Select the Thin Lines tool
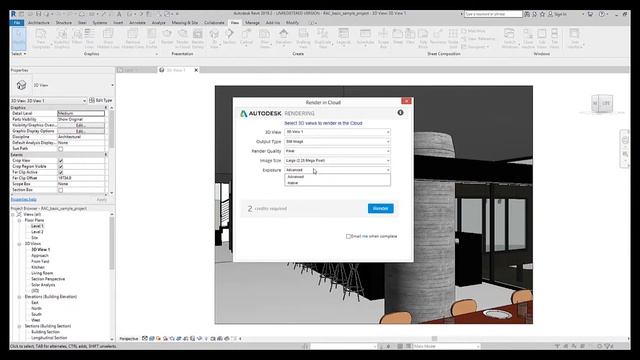Viewport: 640px width, 360px height. pyautogui.click(x=89, y=38)
